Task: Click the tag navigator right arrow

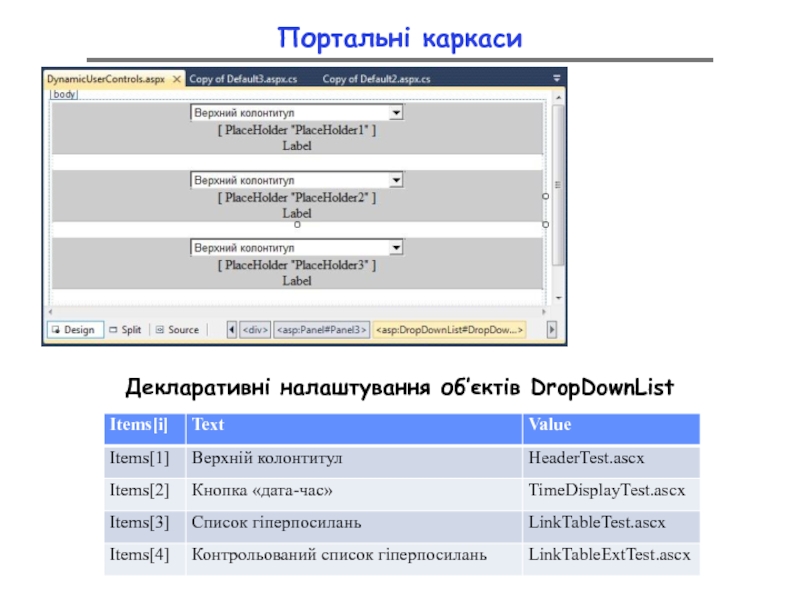Action: 552,330
